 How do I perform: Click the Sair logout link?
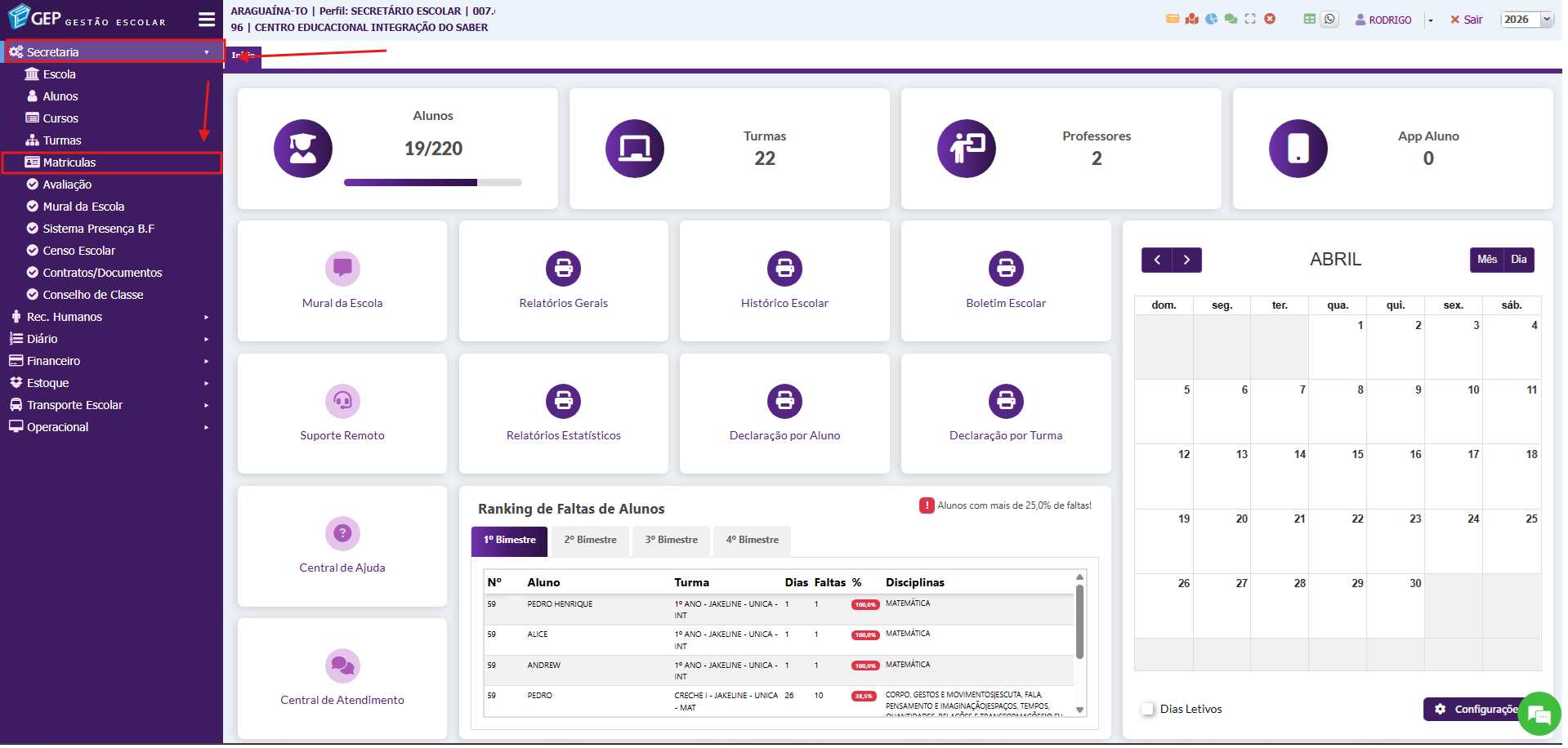click(1467, 20)
